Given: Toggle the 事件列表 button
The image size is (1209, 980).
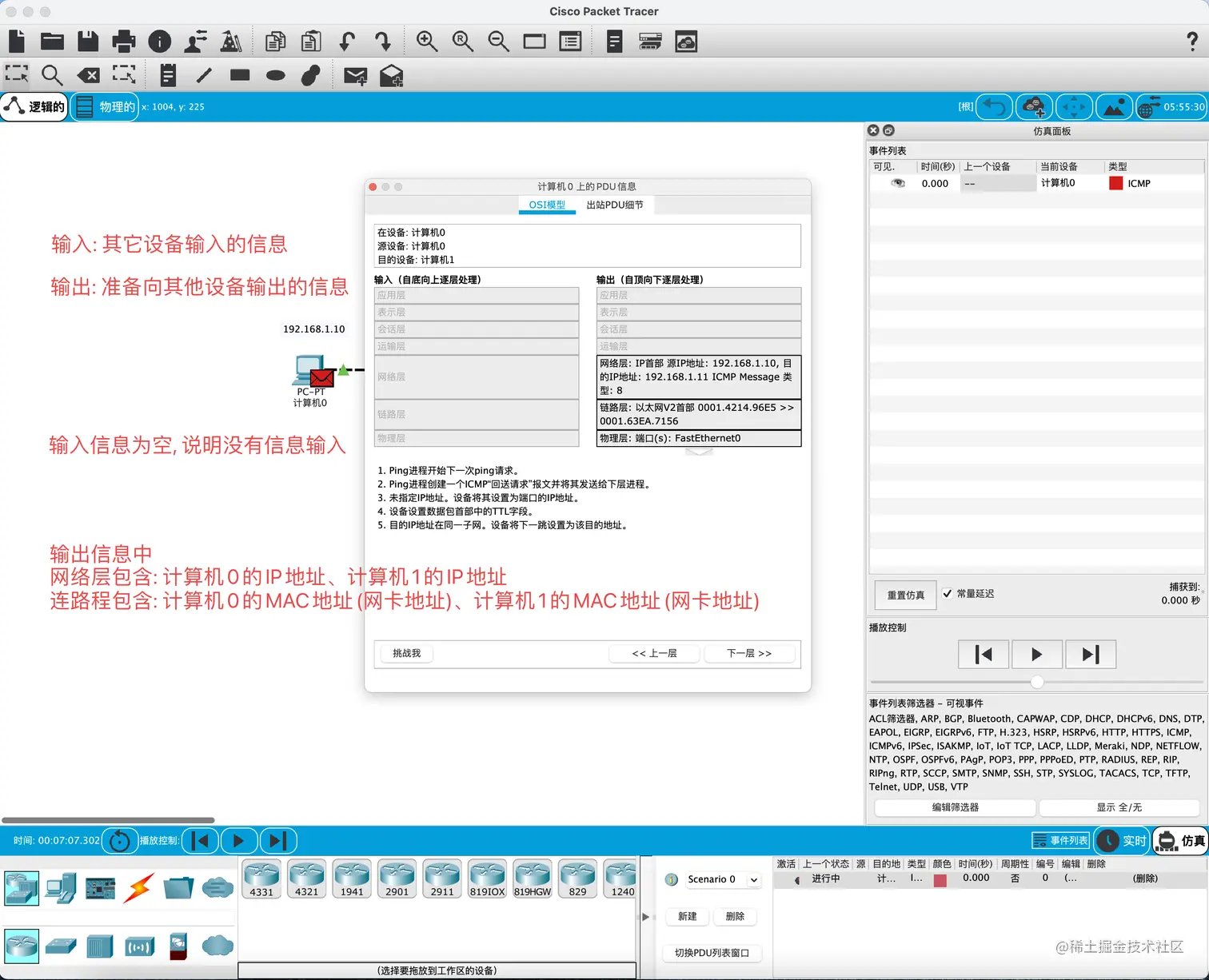Looking at the screenshot, I should 1060,840.
